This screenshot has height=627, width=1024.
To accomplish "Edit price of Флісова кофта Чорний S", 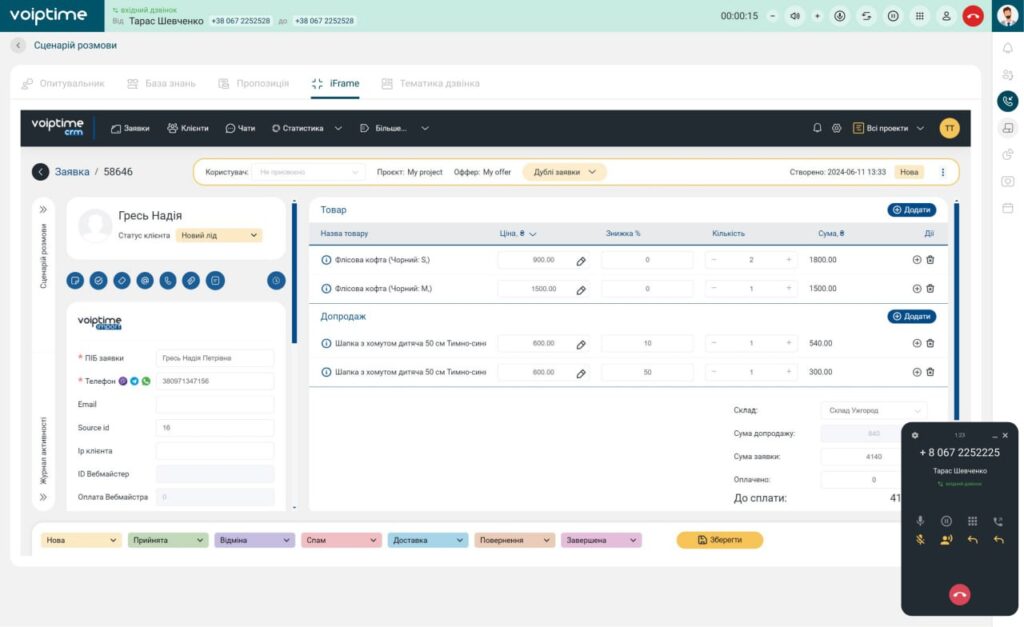I will click(x=581, y=261).
